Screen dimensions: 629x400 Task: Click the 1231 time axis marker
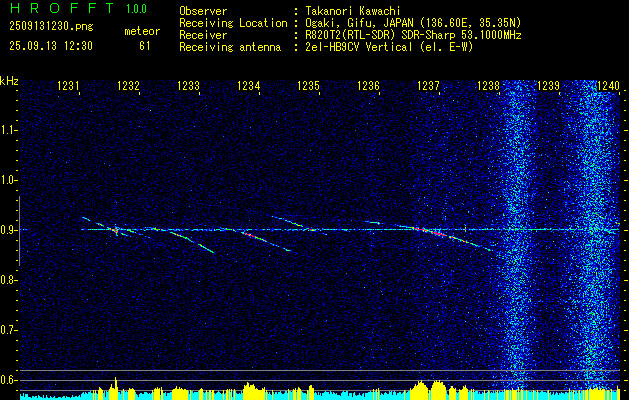point(69,85)
